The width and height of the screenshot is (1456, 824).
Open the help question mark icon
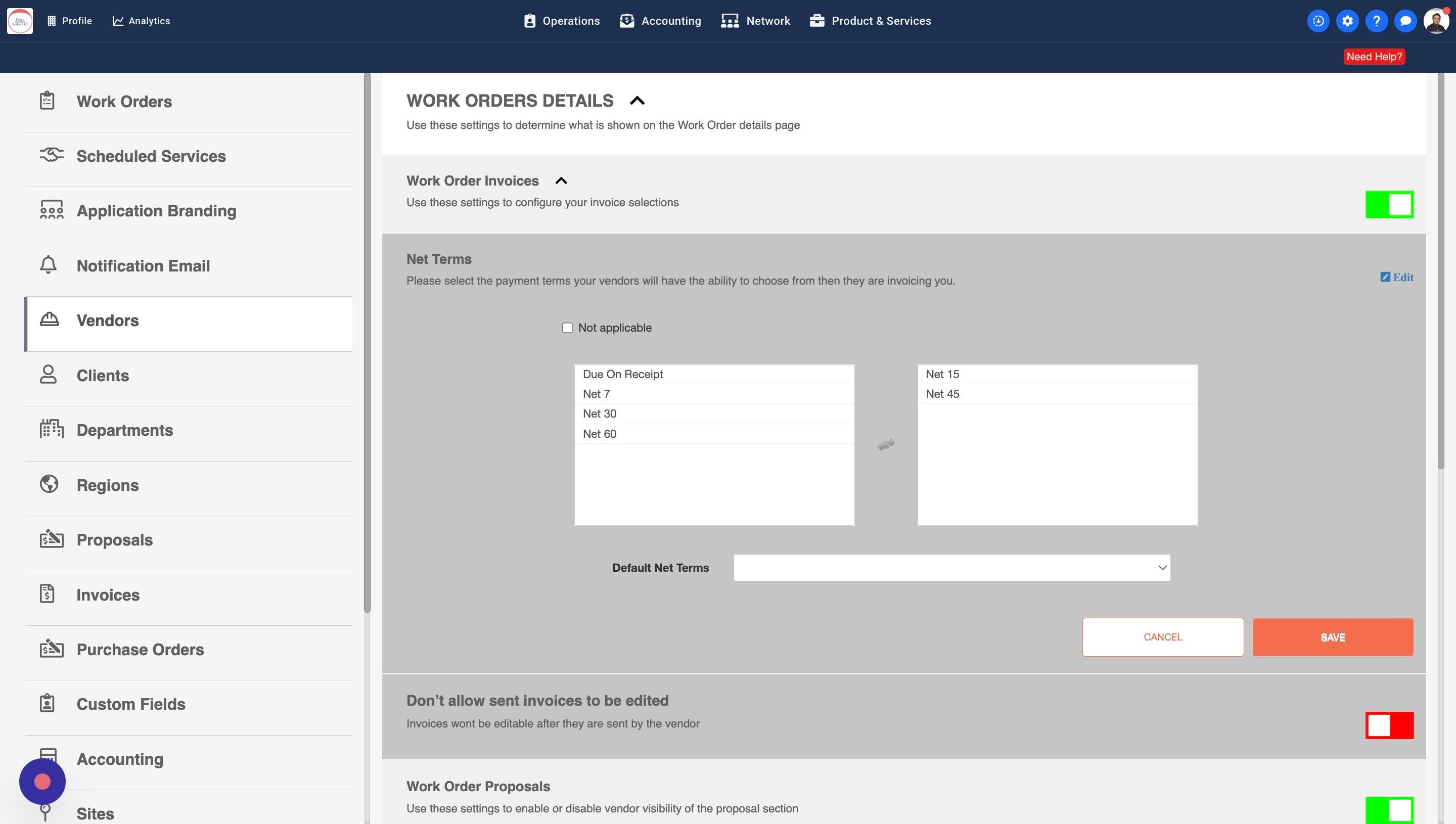point(1376,21)
